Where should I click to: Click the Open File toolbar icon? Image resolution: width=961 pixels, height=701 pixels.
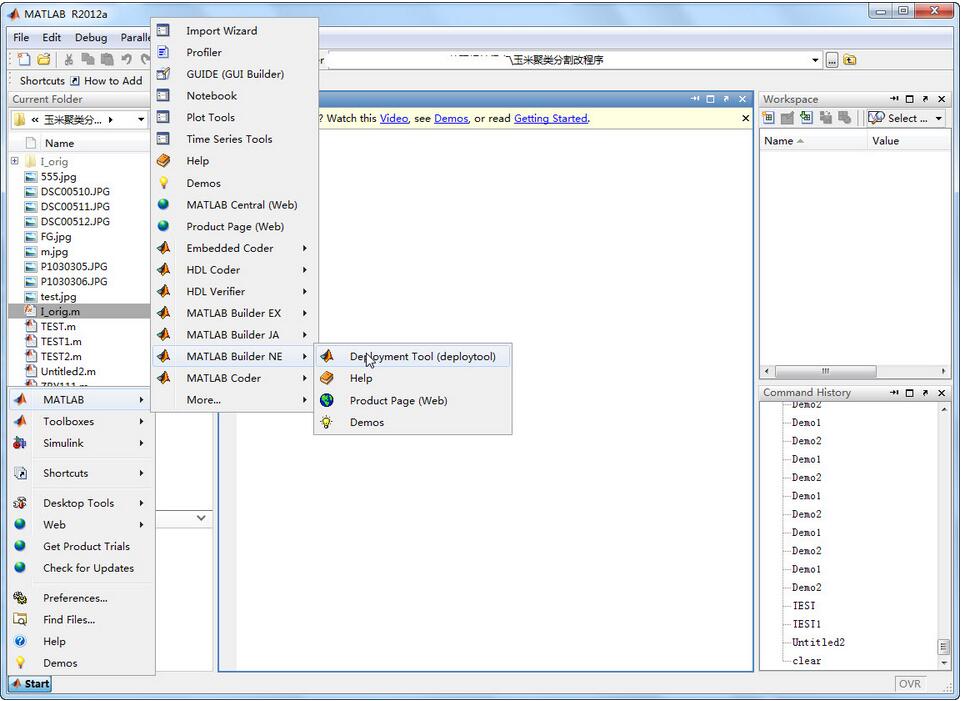click(44, 59)
